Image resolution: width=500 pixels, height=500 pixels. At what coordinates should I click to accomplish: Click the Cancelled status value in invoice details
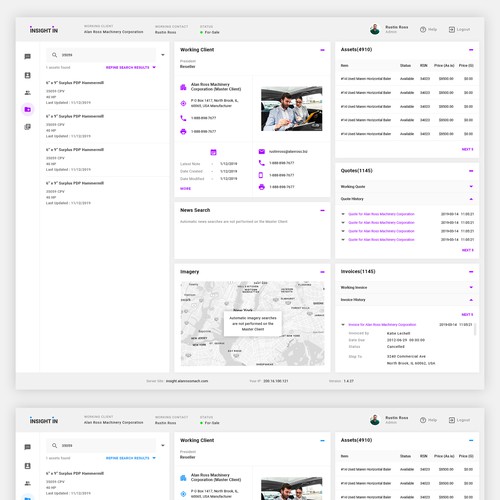(x=395, y=347)
